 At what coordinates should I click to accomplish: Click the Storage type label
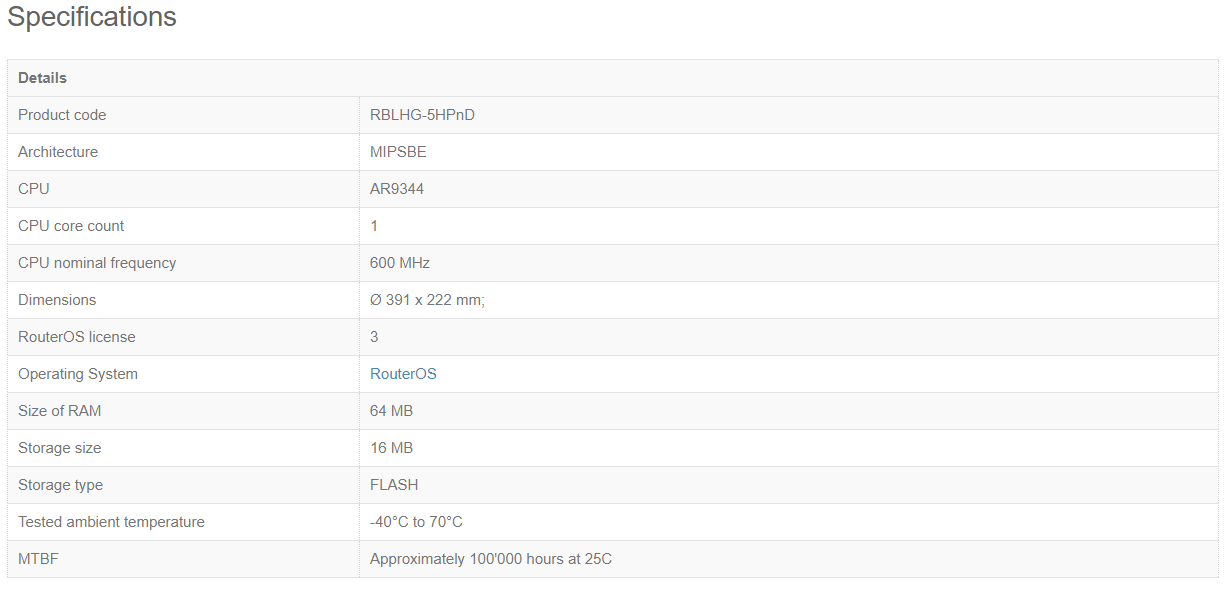pyautogui.click(x=60, y=485)
